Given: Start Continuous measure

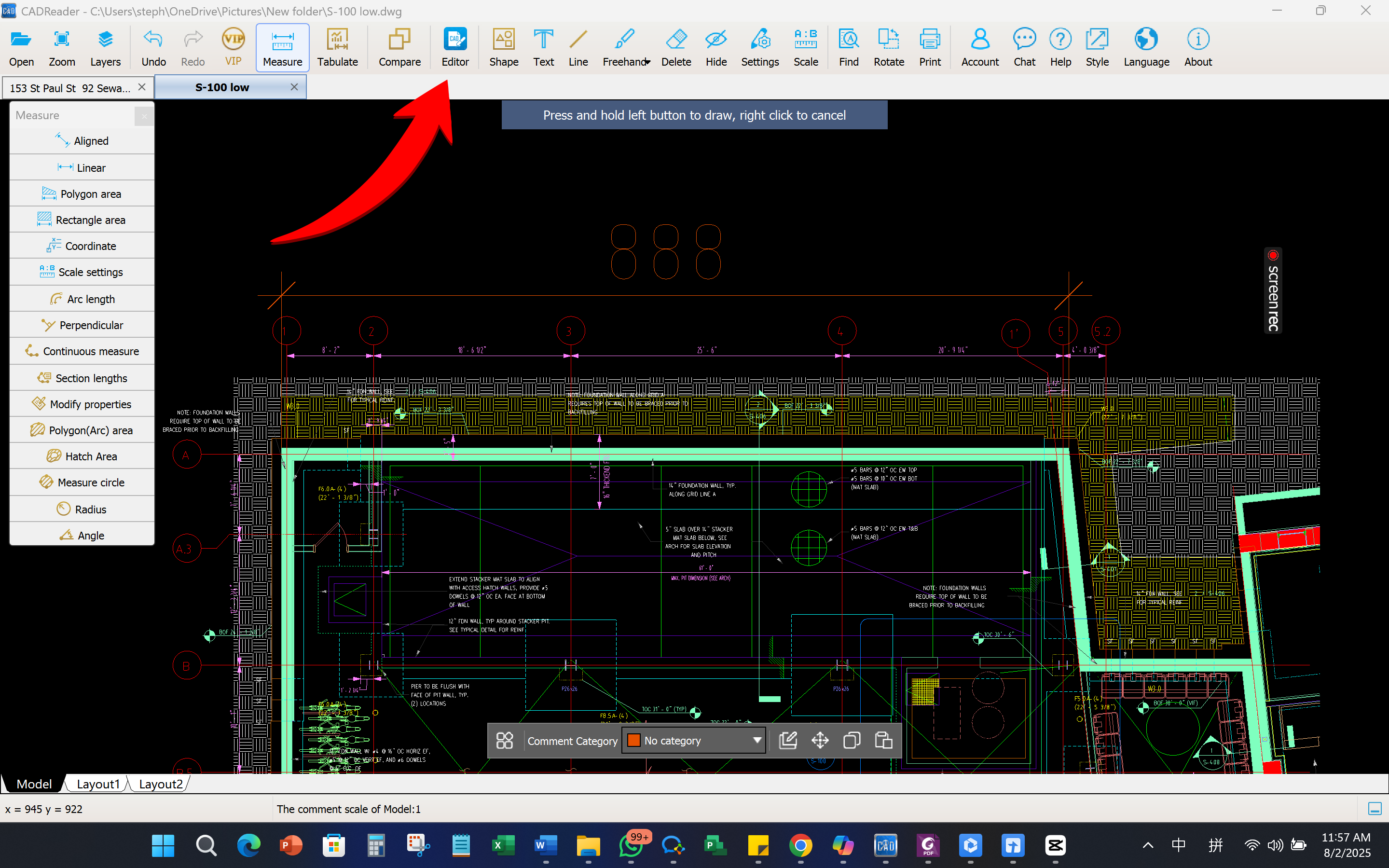Looking at the screenshot, I should pos(82,351).
